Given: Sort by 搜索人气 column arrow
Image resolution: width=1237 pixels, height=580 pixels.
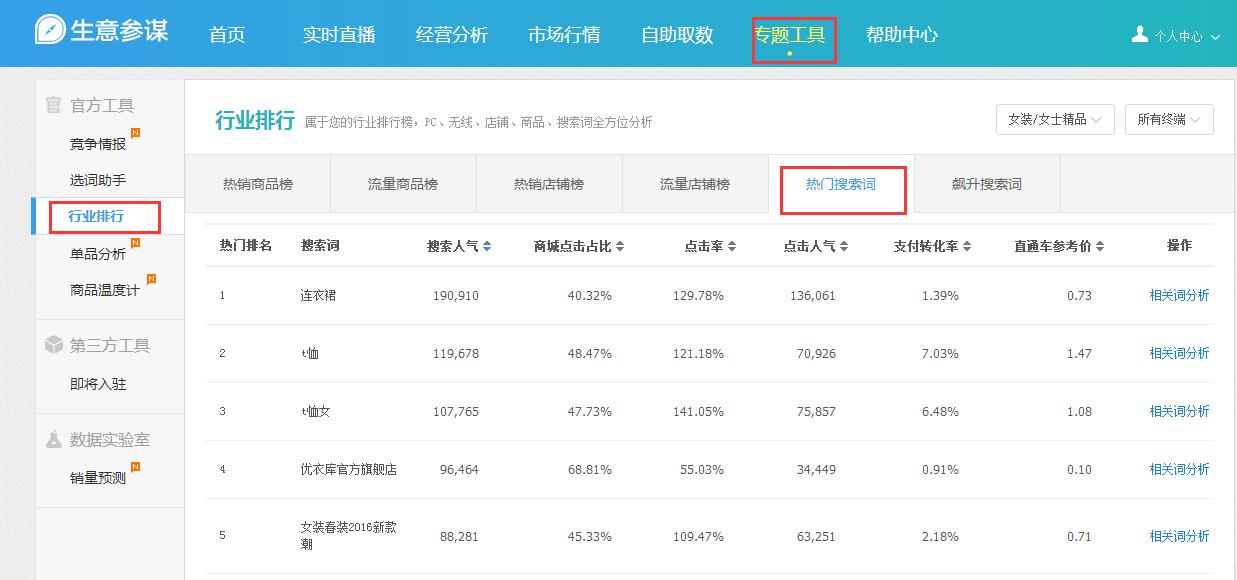Looking at the screenshot, I should pyautogui.click(x=487, y=246).
